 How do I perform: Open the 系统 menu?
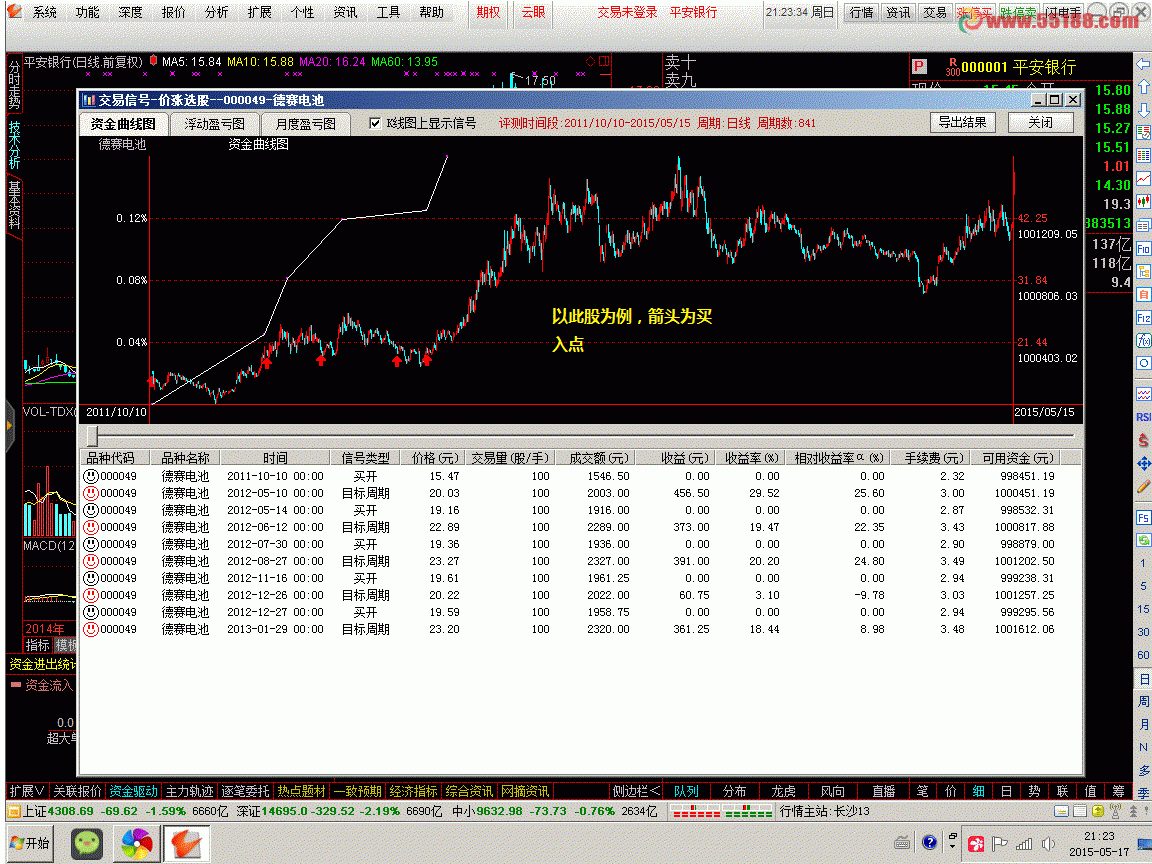[x=44, y=12]
